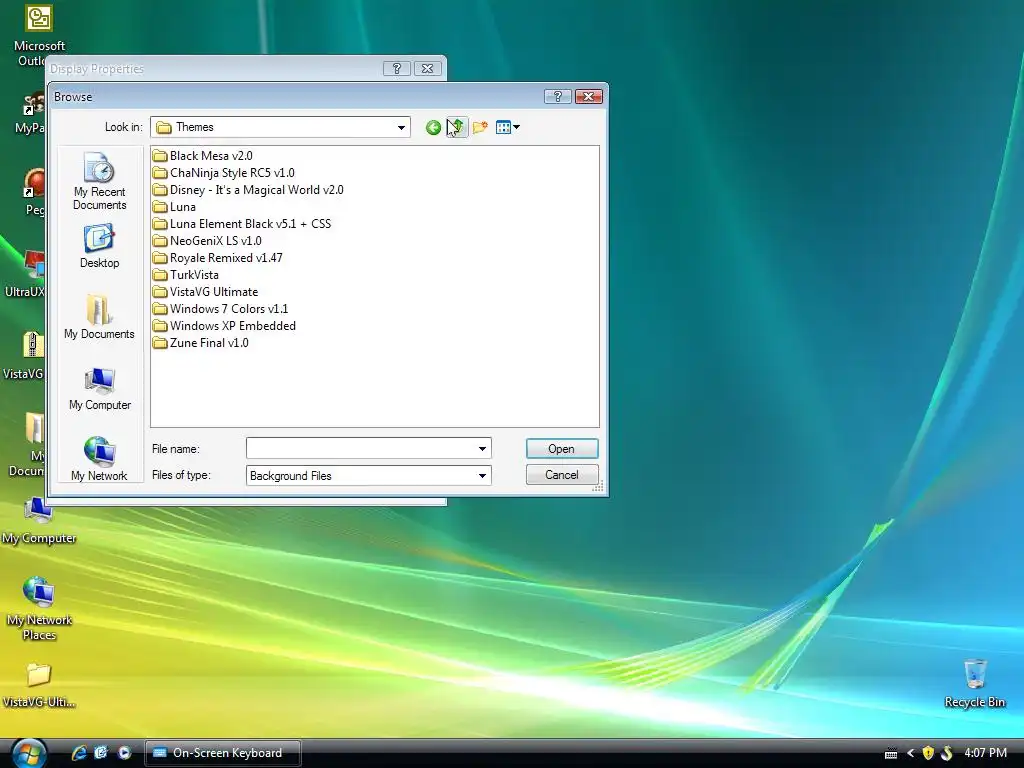
Task: Show hidden tray icons arrow
Action: (x=910, y=753)
